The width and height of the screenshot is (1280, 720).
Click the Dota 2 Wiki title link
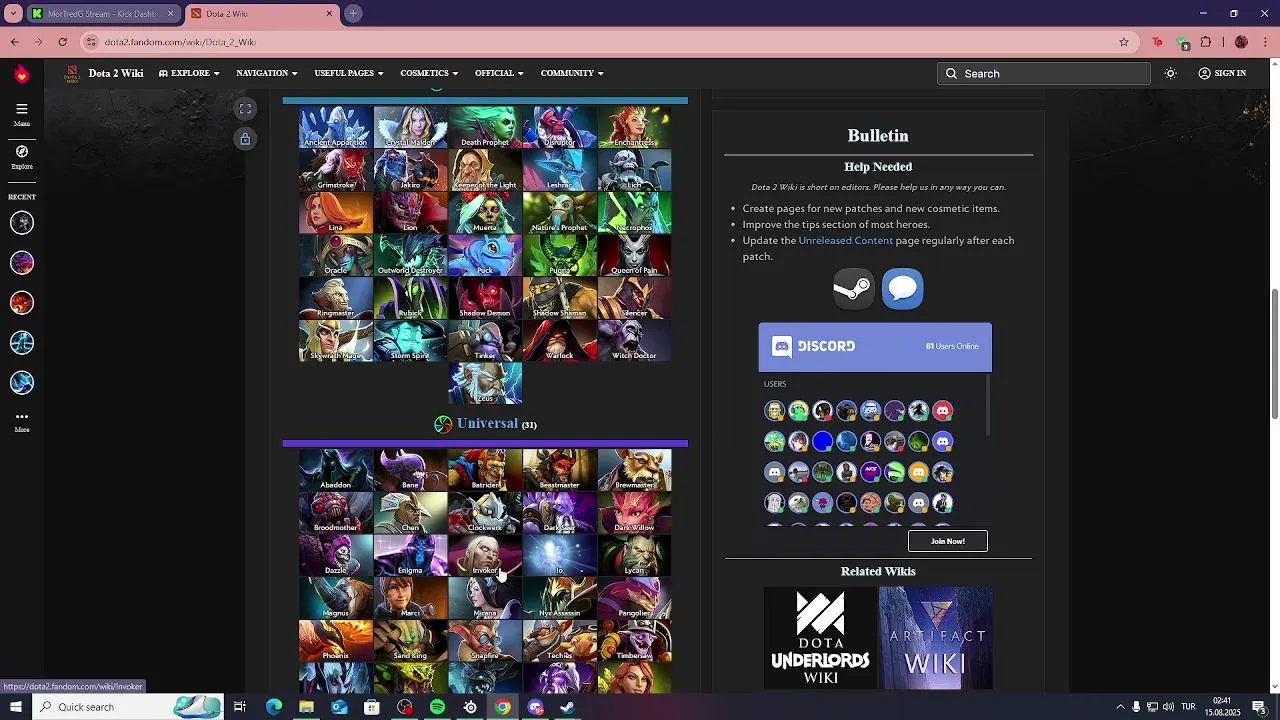pyautogui.click(x=116, y=73)
